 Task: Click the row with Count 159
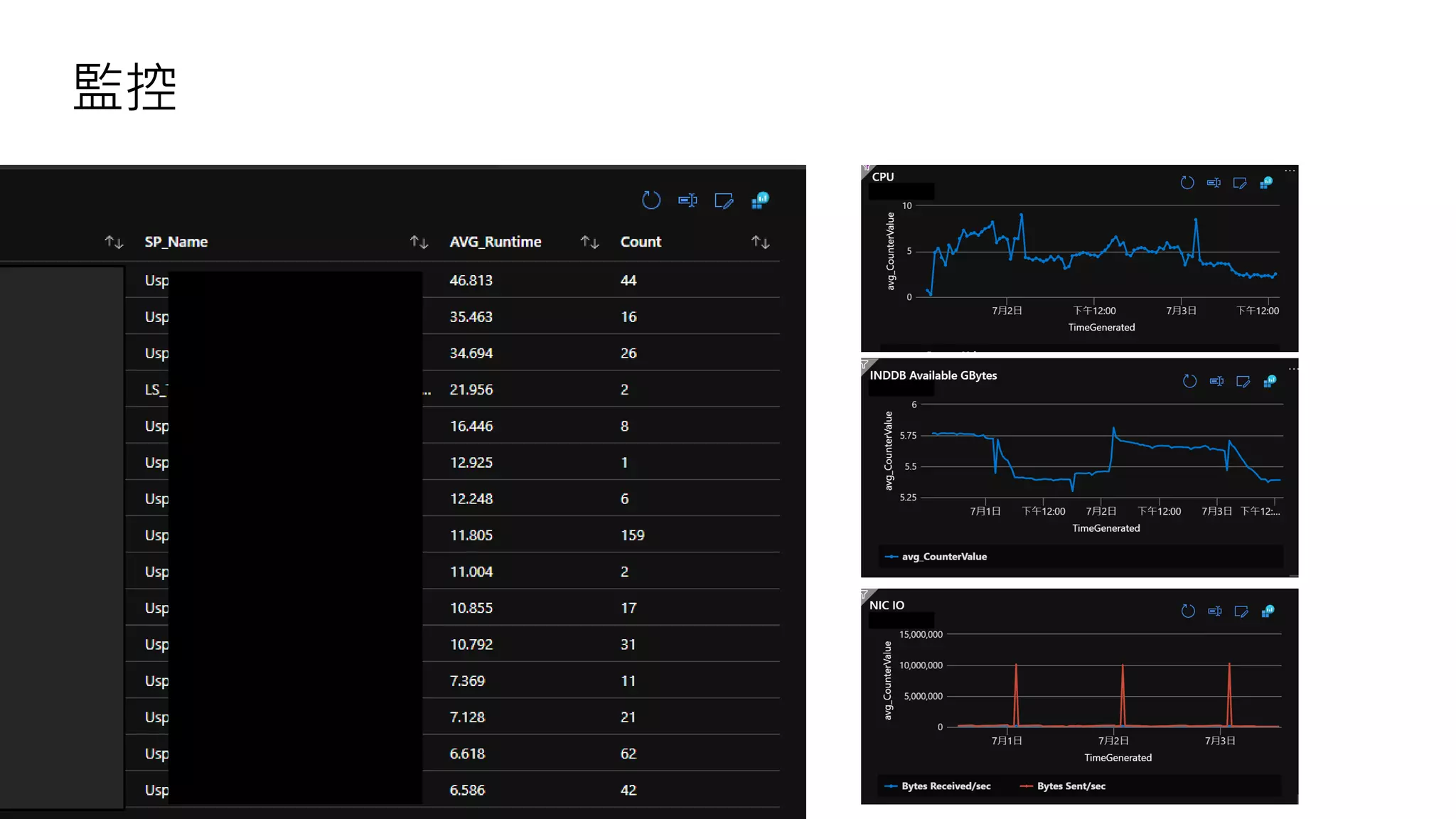coord(632,535)
